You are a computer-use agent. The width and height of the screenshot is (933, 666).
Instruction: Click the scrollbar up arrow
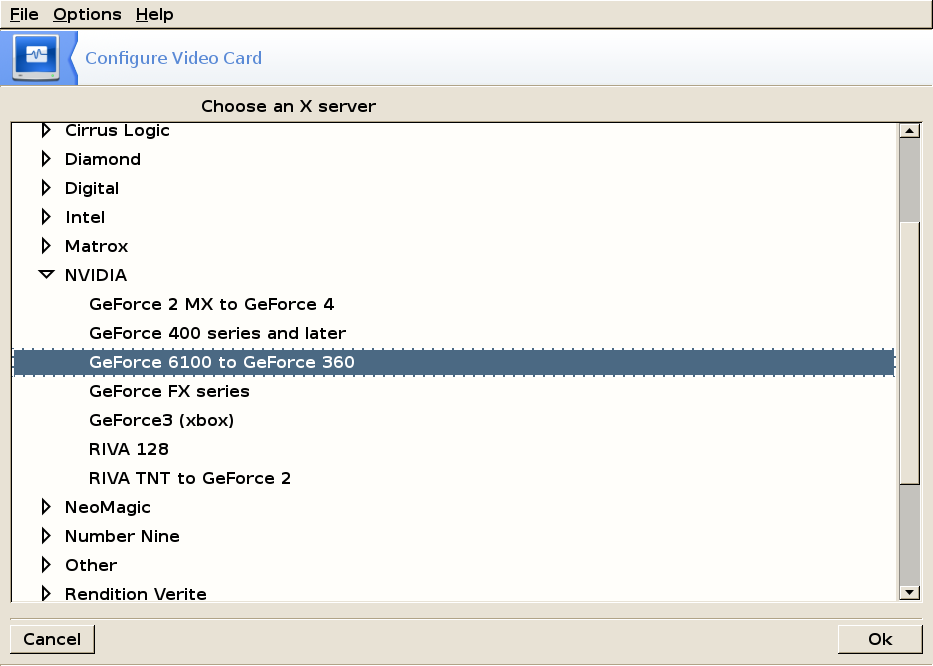[x=909, y=131]
